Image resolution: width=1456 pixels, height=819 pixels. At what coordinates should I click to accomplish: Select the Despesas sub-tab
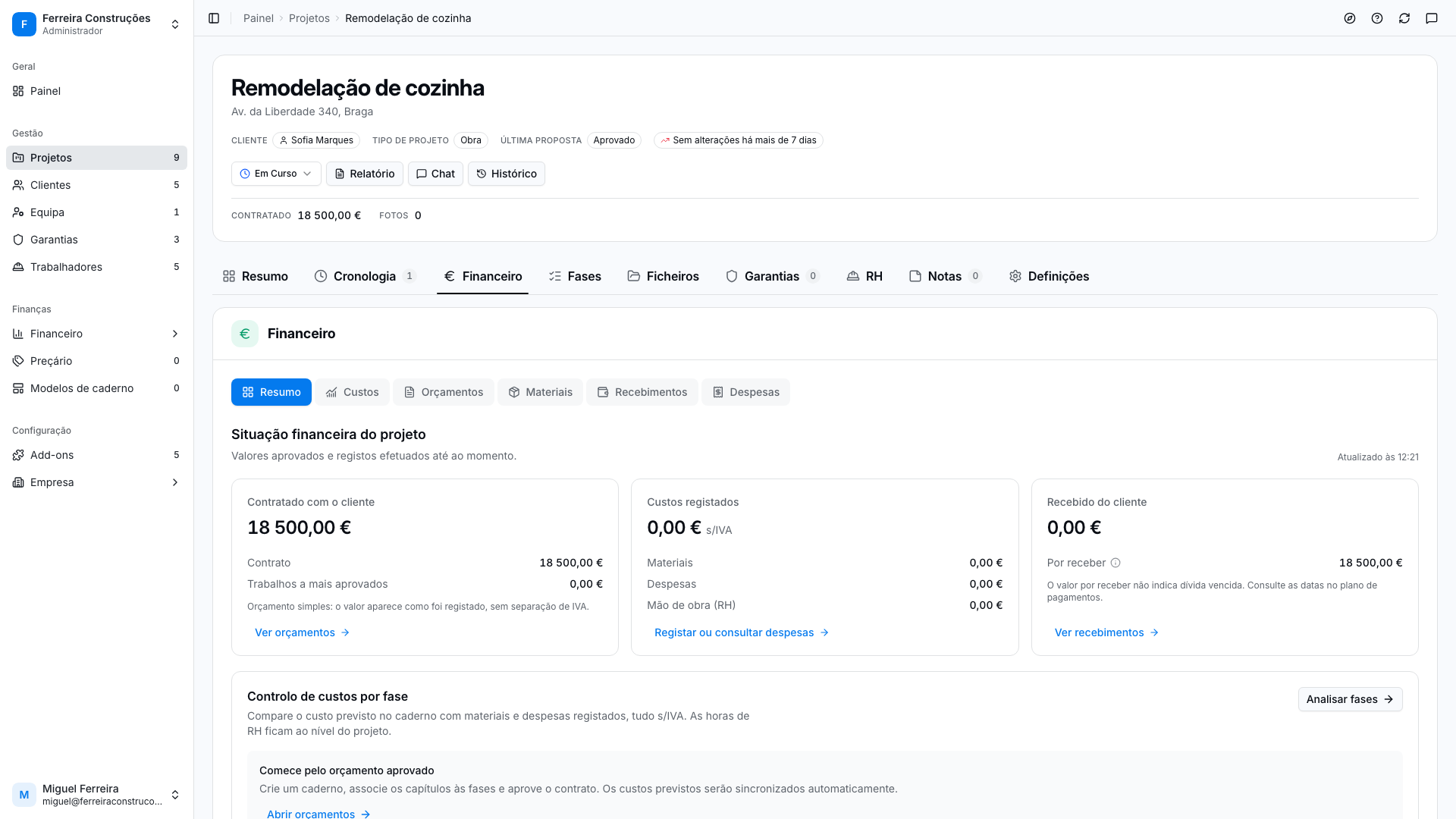745,392
